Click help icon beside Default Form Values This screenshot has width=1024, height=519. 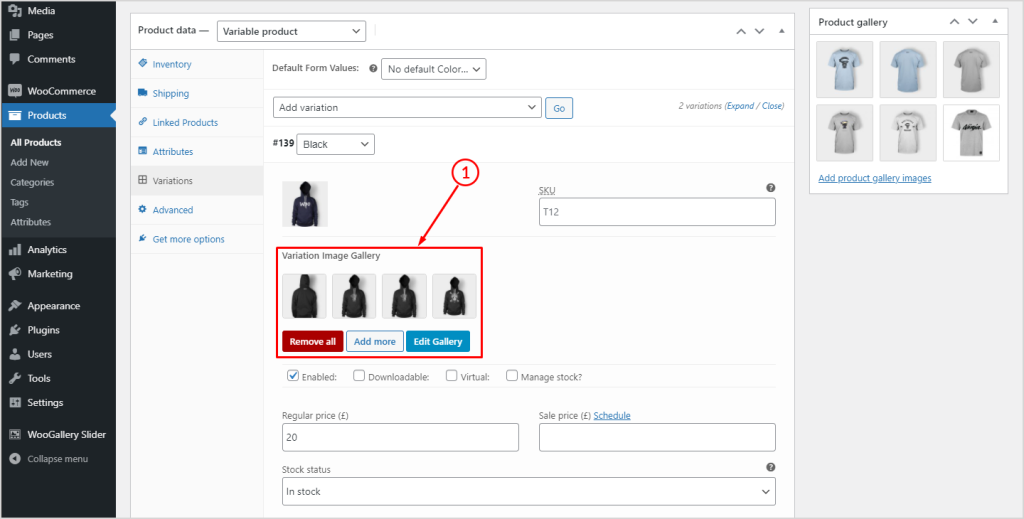373,68
